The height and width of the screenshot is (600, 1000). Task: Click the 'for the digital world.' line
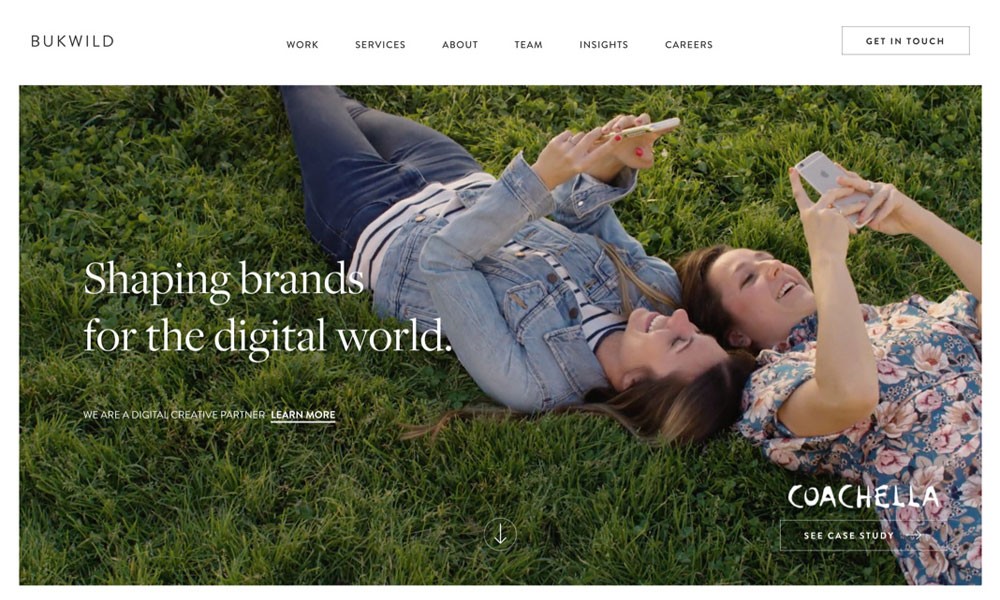[268, 336]
